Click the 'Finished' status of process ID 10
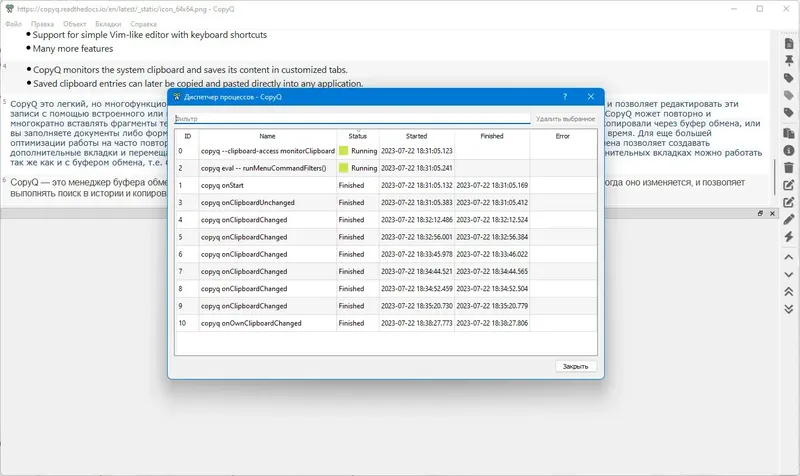 point(352,323)
